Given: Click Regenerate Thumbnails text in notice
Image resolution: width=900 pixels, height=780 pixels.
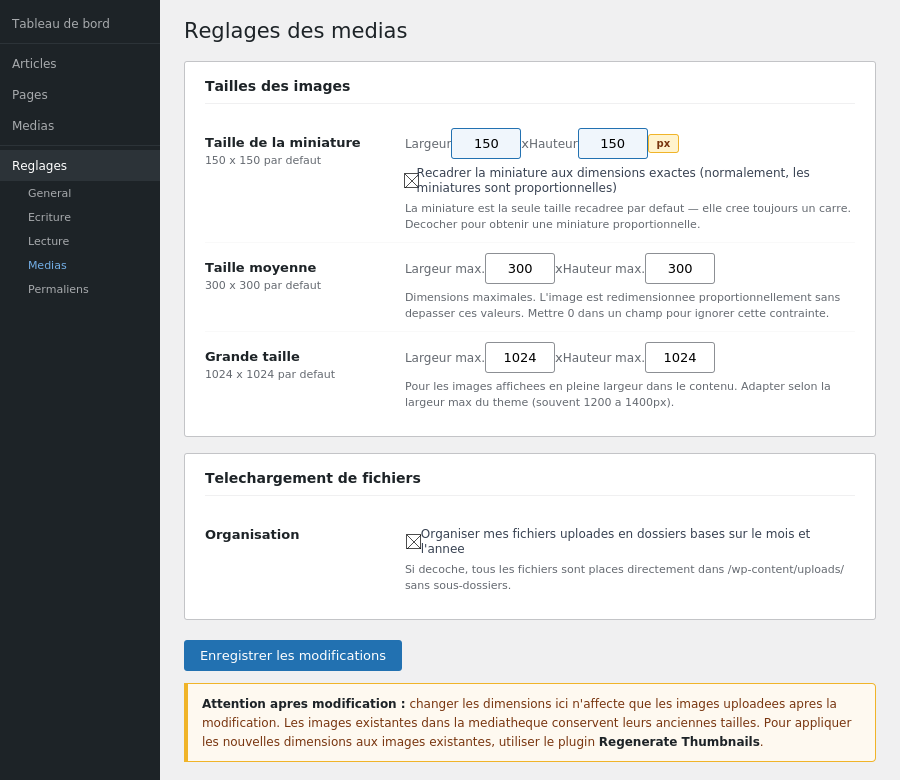Looking at the screenshot, I should point(679,742).
